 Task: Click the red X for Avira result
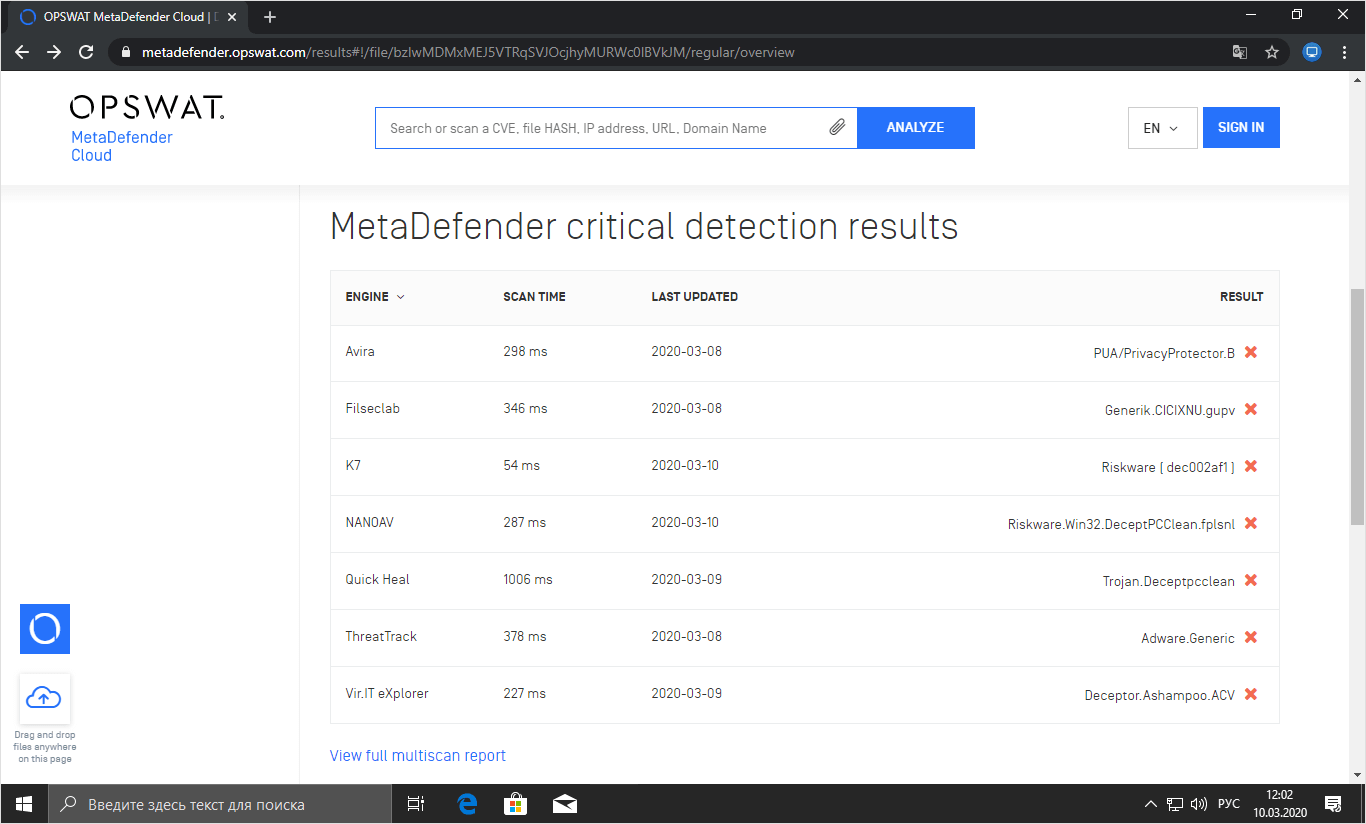click(1251, 352)
